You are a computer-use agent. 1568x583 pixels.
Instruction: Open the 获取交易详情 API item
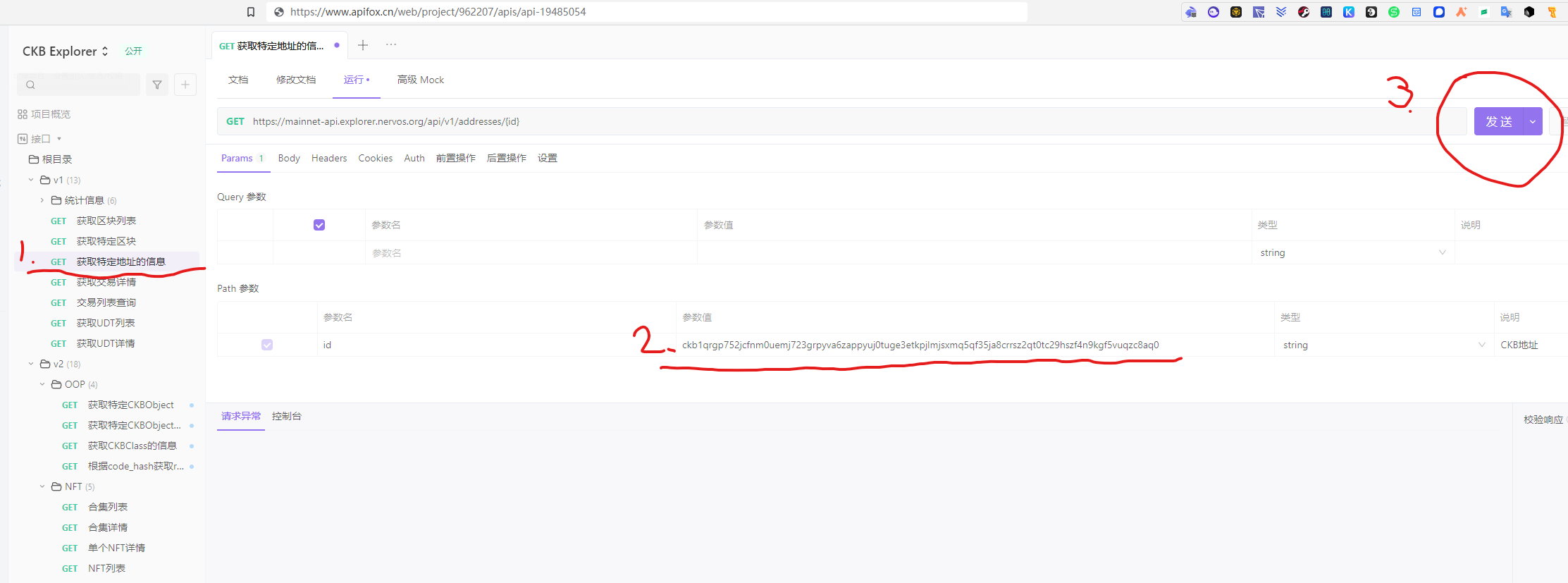[x=106, y=282]
